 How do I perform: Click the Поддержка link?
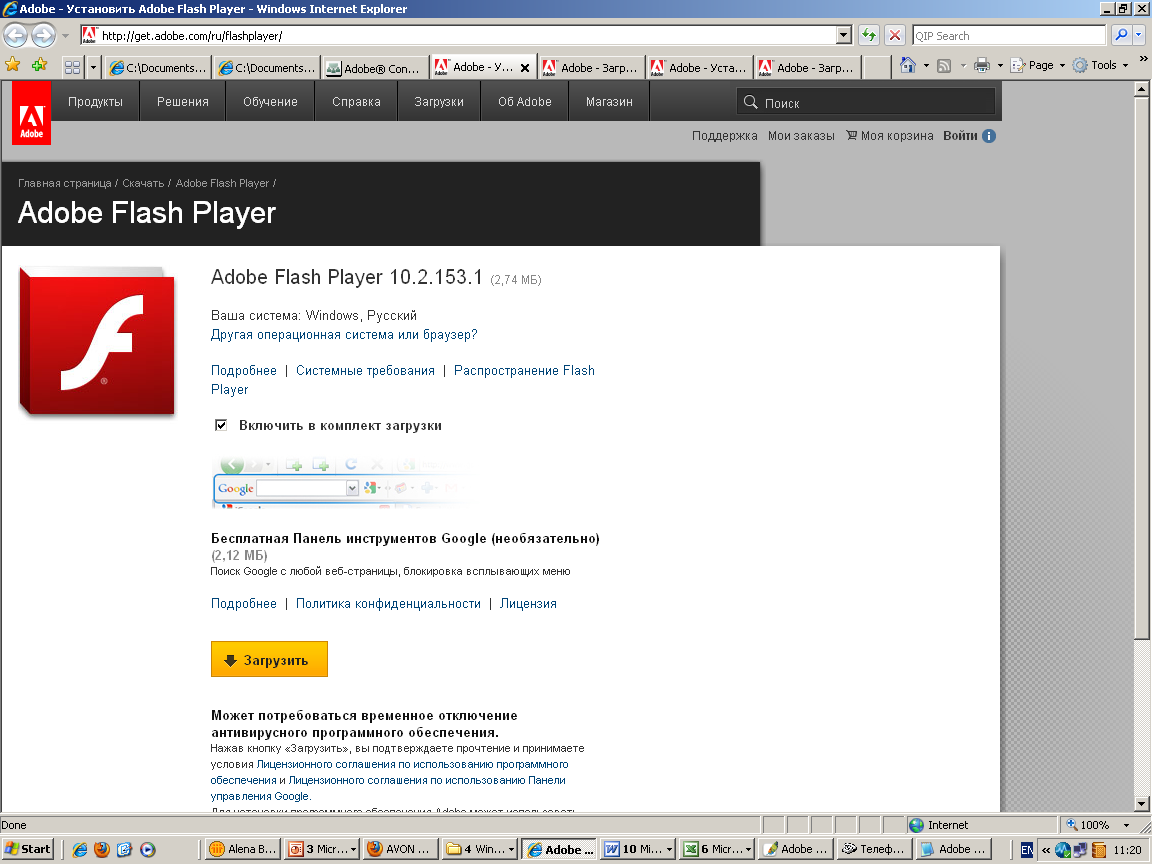coord(724,135)
